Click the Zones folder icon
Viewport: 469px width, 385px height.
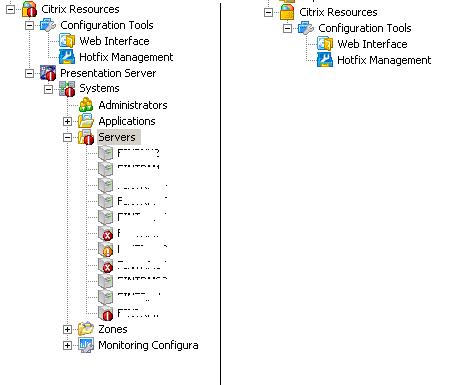coord(86,329)
